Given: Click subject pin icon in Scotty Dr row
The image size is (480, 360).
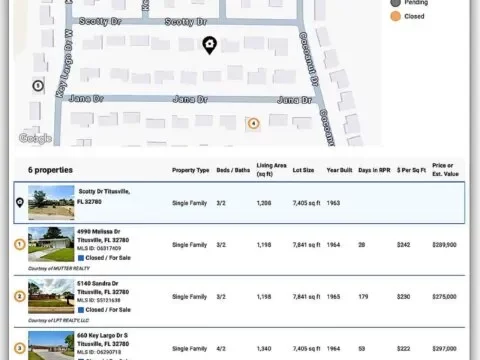Looking at the screenshot, I should pos(20,202).
